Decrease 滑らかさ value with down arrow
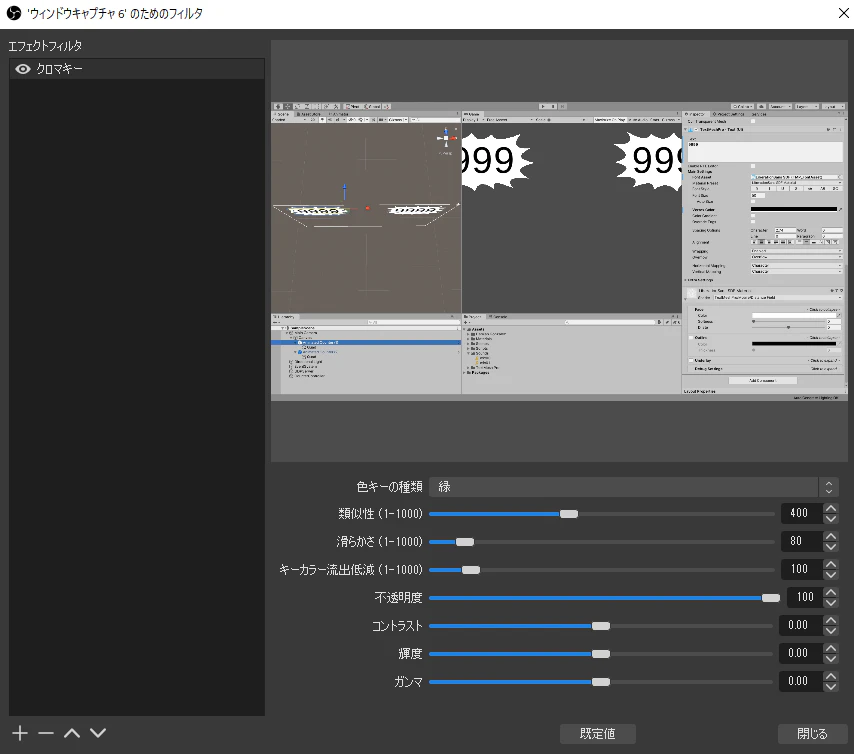854x754 pixels. [830, 547]
